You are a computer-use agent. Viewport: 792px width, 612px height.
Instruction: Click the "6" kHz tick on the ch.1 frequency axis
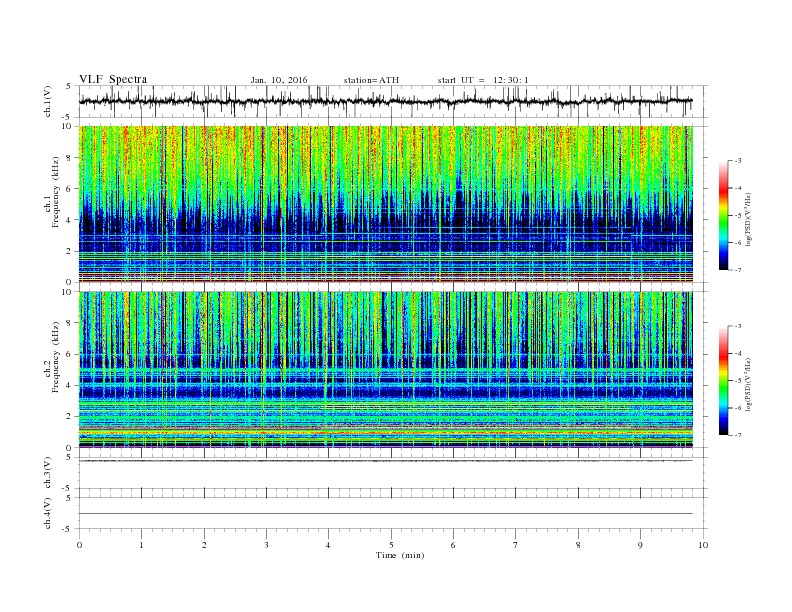69,189
